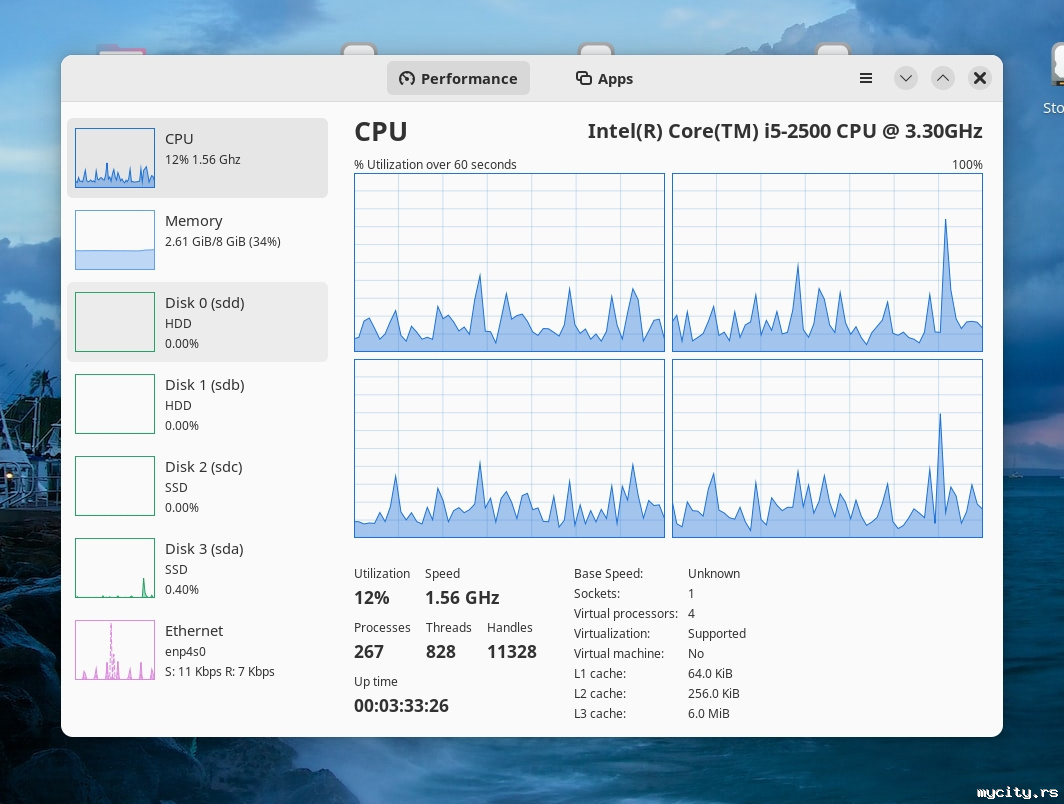Click the Intel Core i5-2500 model heading

[x=784, y=131]
